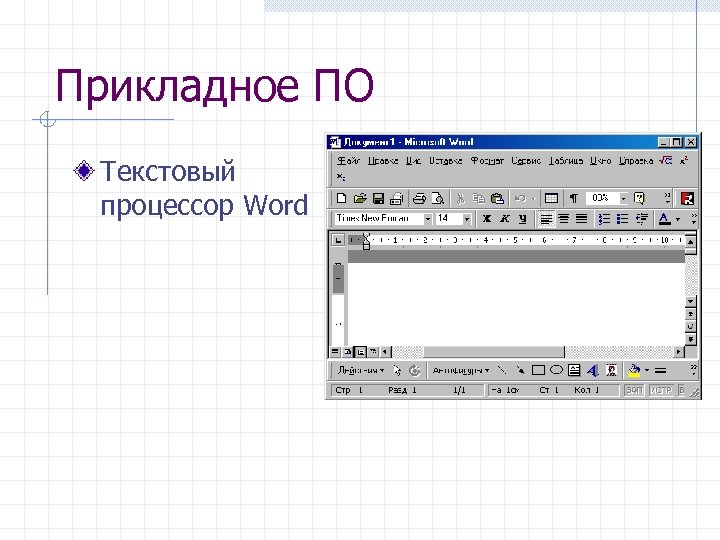Click the Previous Page double-arrow button

[x=691, y=314]
